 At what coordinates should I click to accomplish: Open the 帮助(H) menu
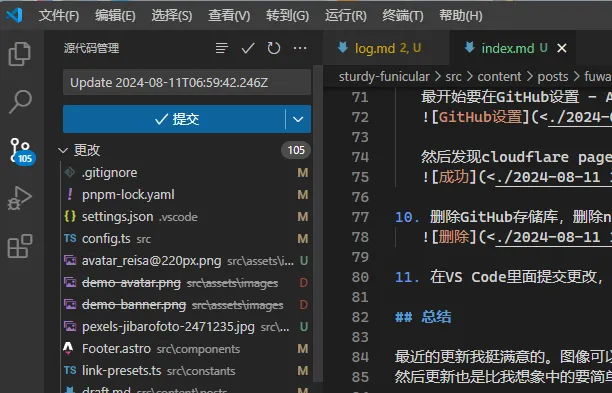pyautogui.click(x=461, y=16)
